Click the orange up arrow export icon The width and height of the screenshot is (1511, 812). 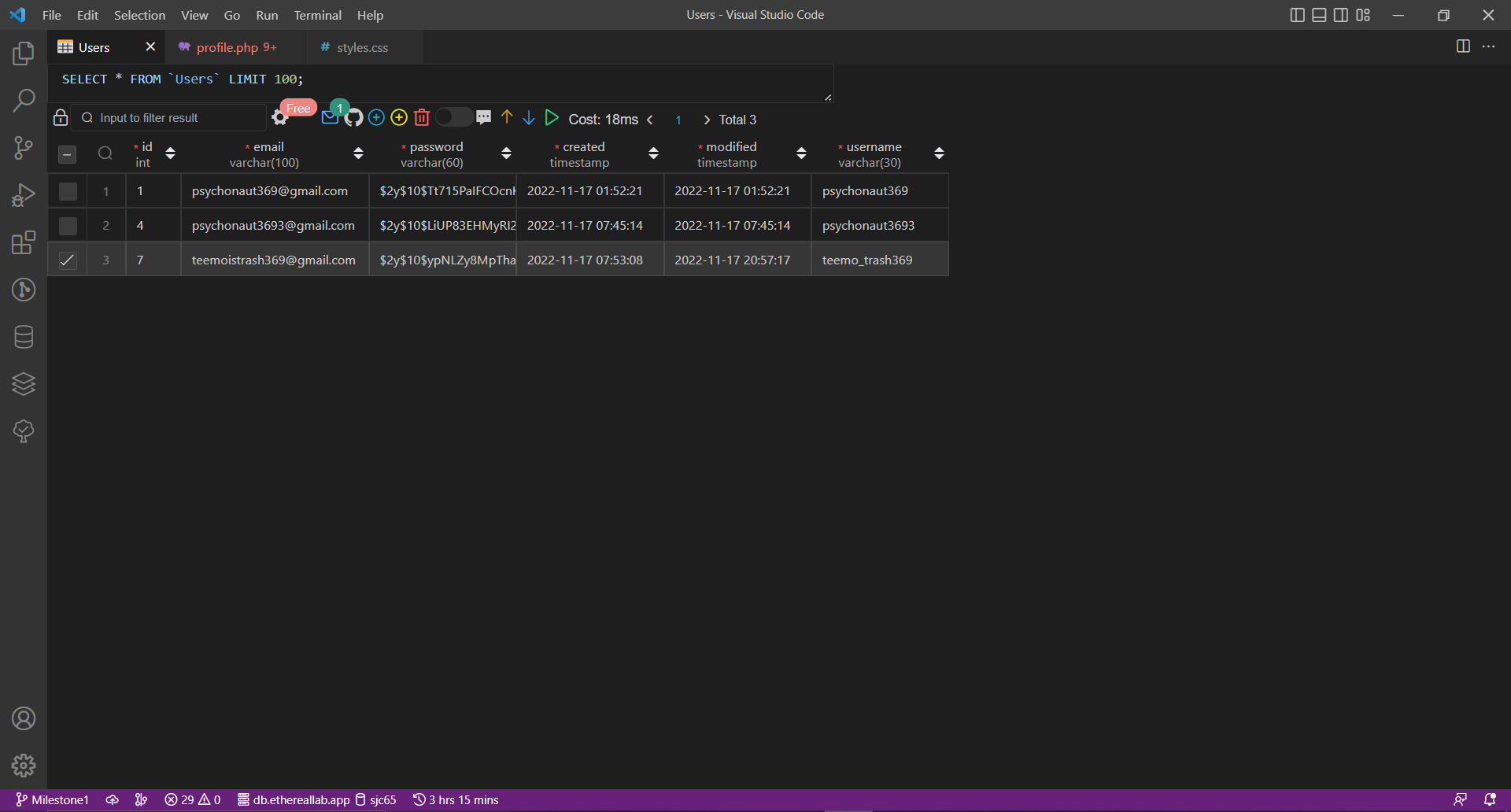(507, 117)
